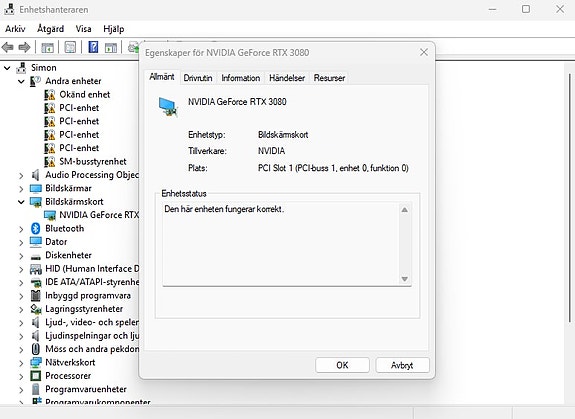Click the back arrow toolbar icon
Screen dimensions: 575x419
8,47
